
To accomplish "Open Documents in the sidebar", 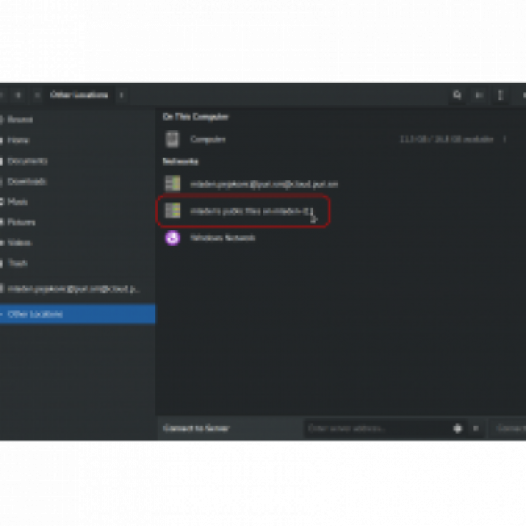I will tap(27, 161).
